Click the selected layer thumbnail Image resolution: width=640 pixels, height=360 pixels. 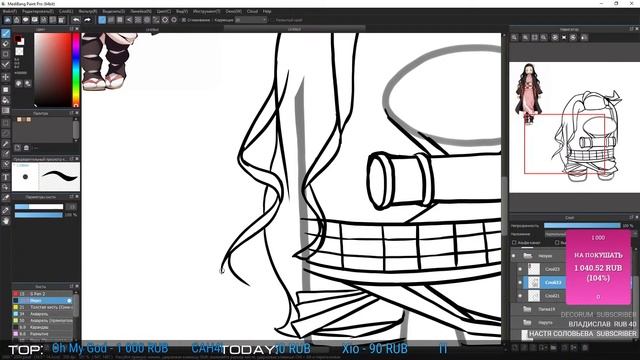pyautogui.click(x=534, y=282)
